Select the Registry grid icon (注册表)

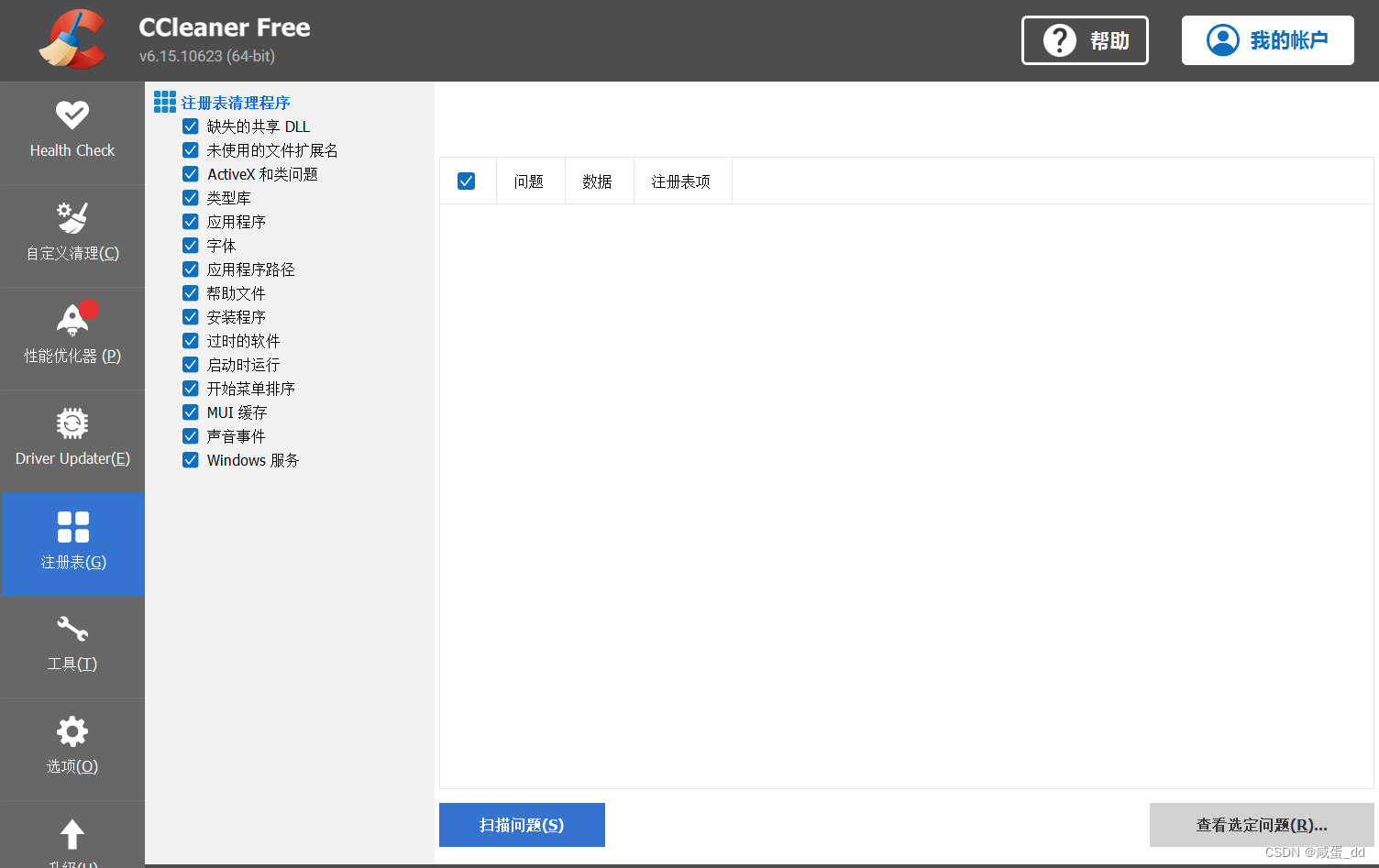[72, 527]
